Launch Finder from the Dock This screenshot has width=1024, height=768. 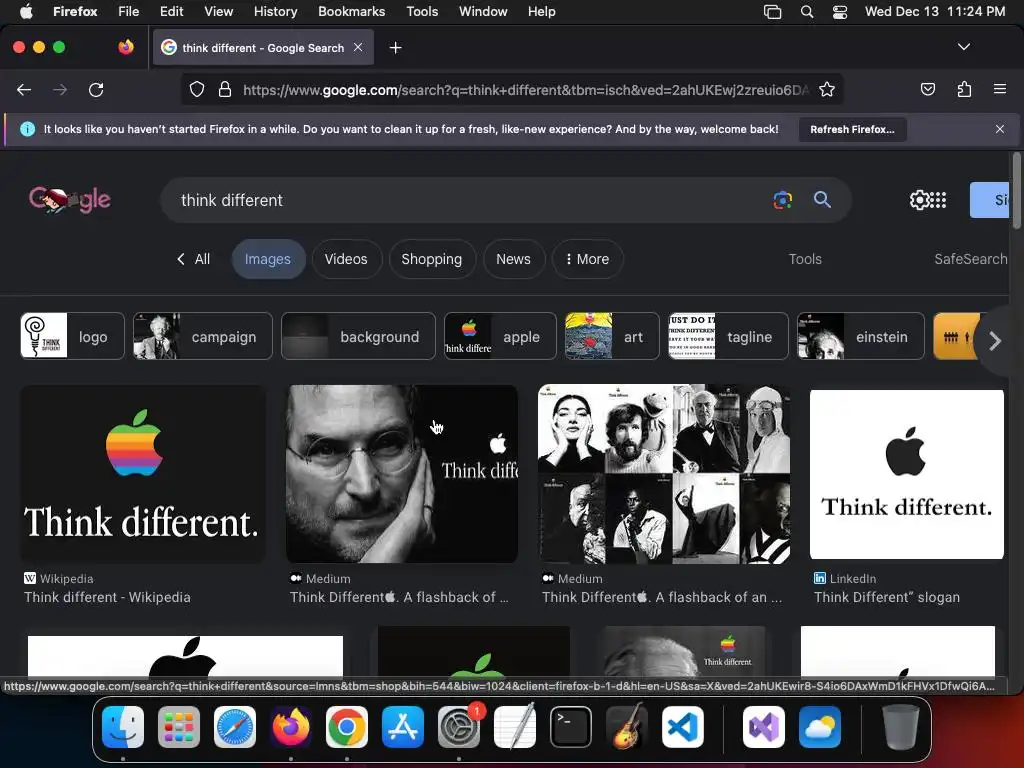tap(123, 727)
